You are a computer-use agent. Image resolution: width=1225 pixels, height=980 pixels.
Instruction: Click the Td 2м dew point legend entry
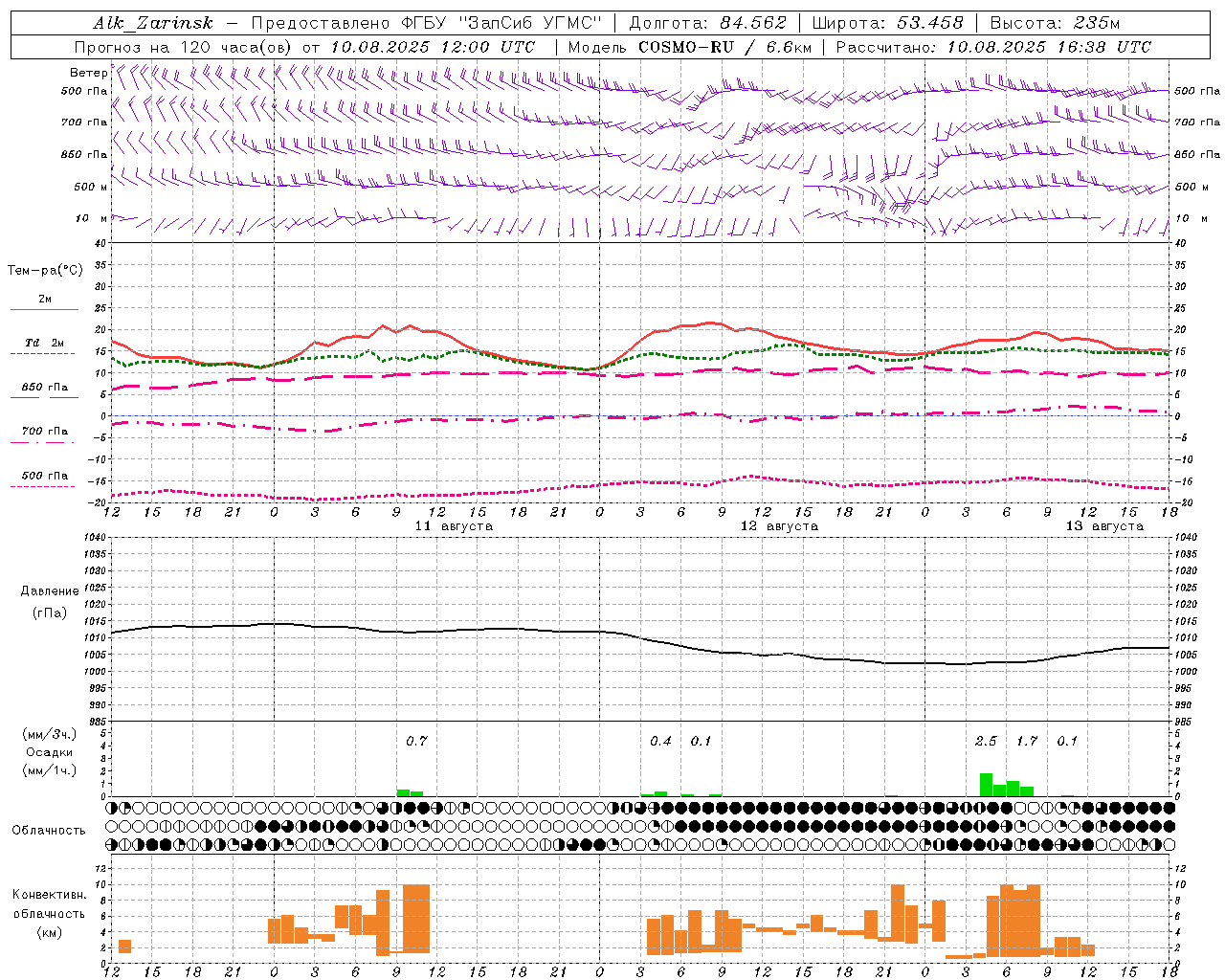[x=44, y=343]
